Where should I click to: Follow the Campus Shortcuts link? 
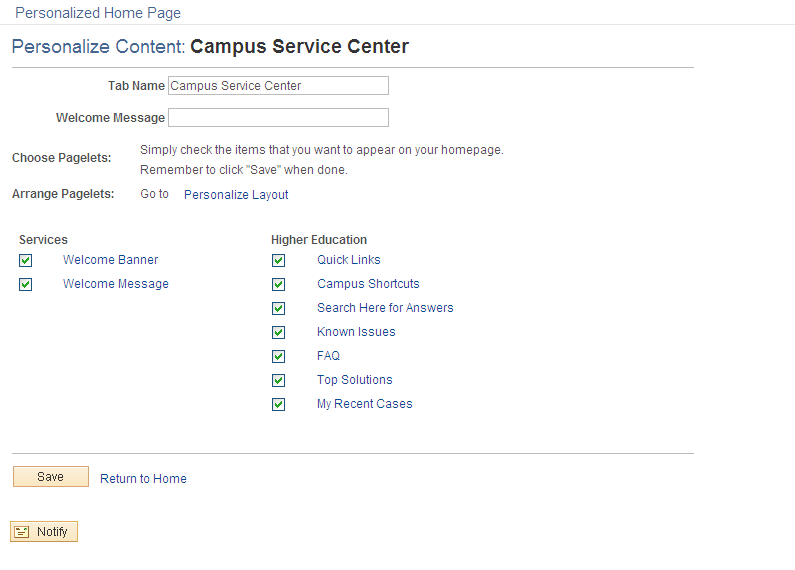click(x=368, y=283)
